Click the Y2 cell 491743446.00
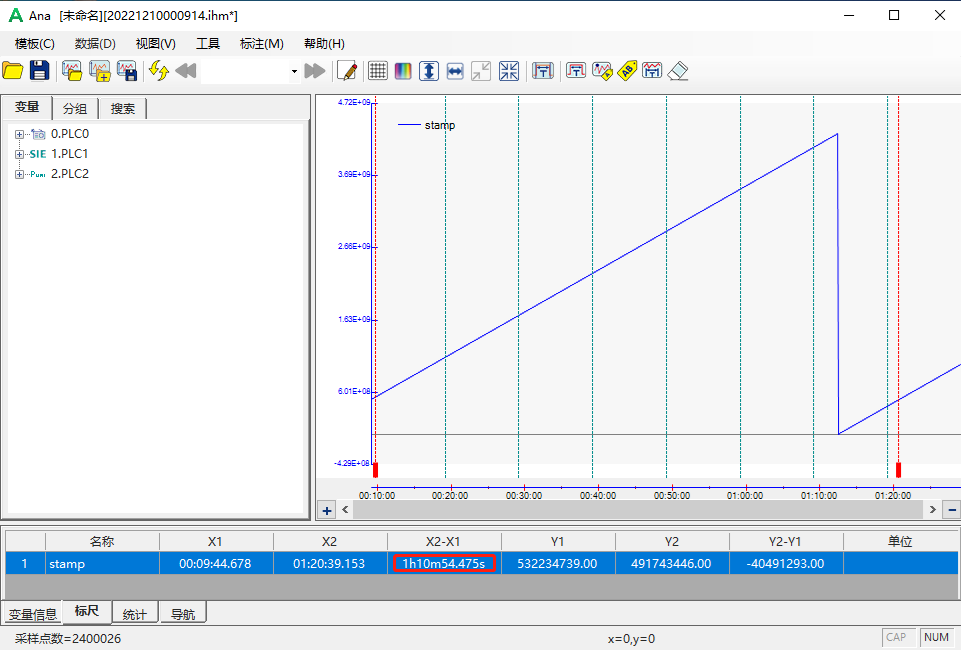This screenshot has width=961, height=650. (671, 563)
